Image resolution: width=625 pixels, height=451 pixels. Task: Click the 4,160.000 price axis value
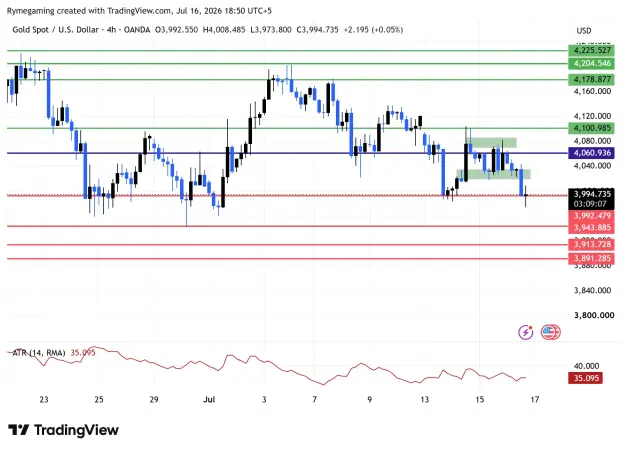click(592, 91)
